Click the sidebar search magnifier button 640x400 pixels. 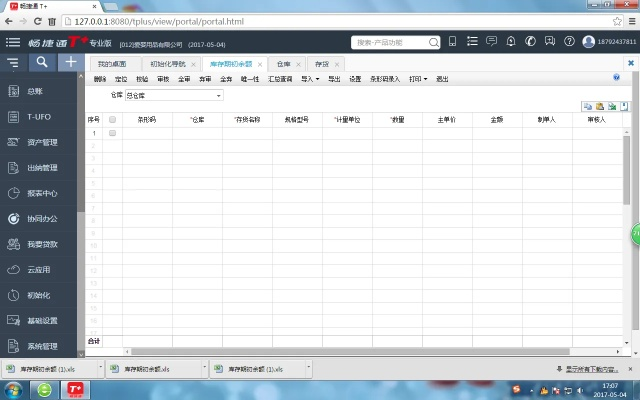tap(42, 62)
